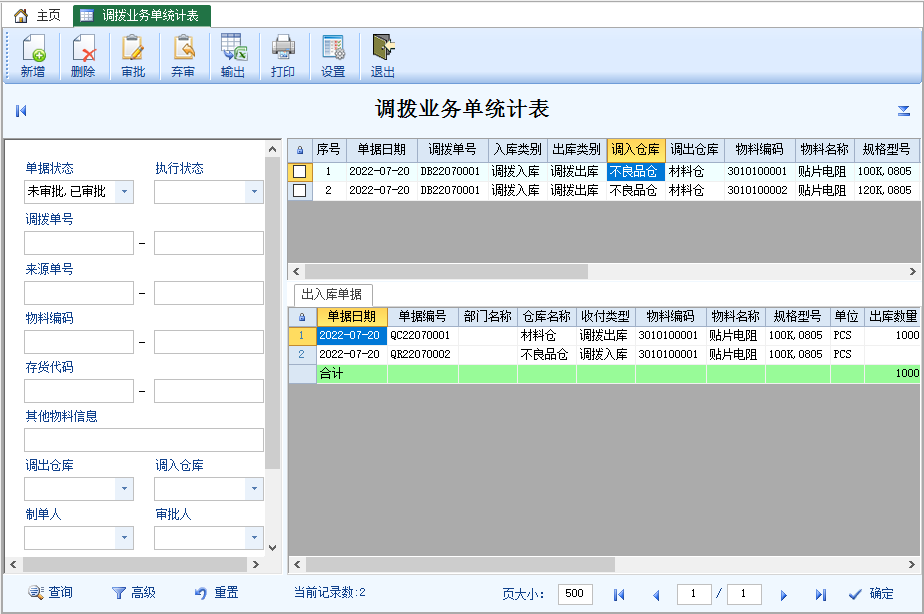The image size is (924, 614).
Task: Click the 输出 (Export) toolbar icon
Action: pos(233,56)
